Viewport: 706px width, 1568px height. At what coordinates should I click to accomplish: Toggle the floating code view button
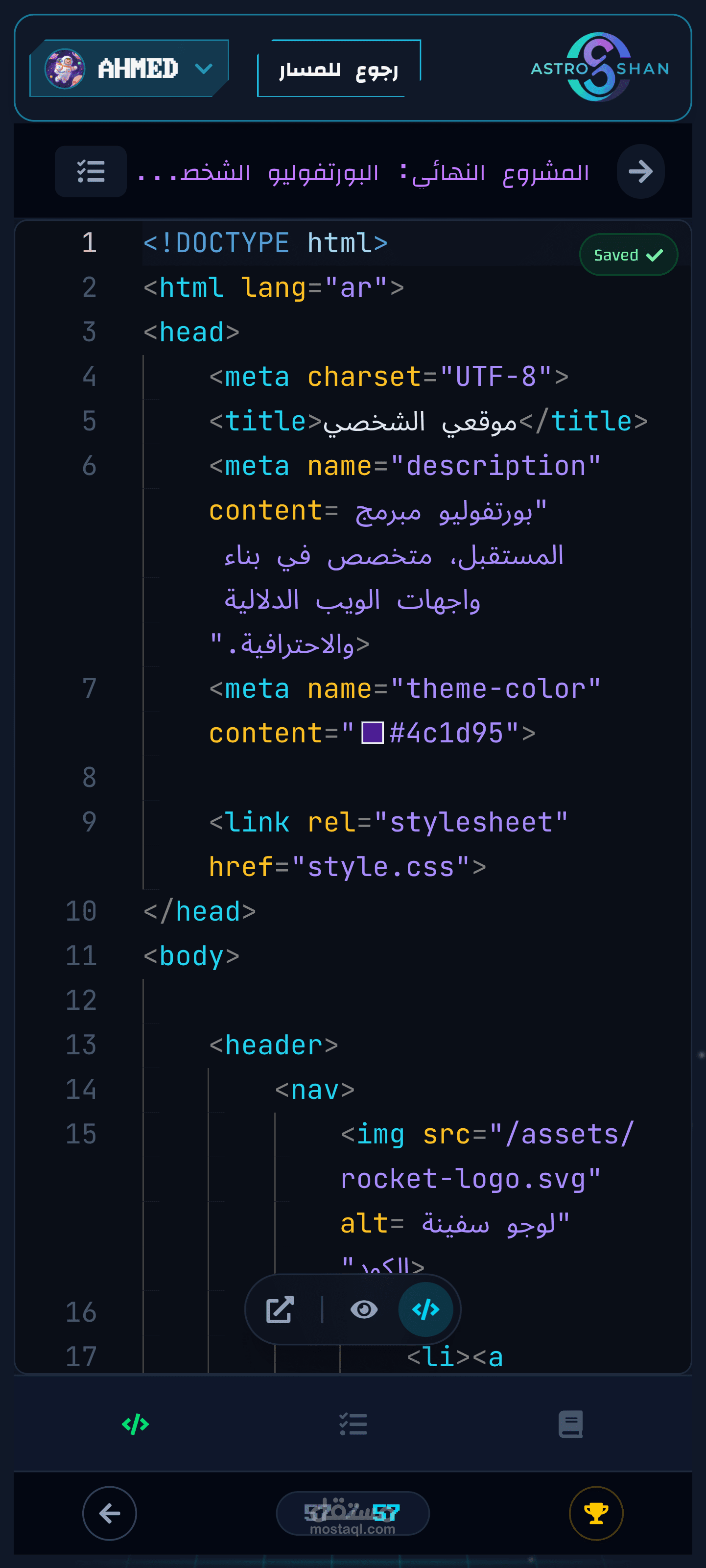pos(425,1309)
